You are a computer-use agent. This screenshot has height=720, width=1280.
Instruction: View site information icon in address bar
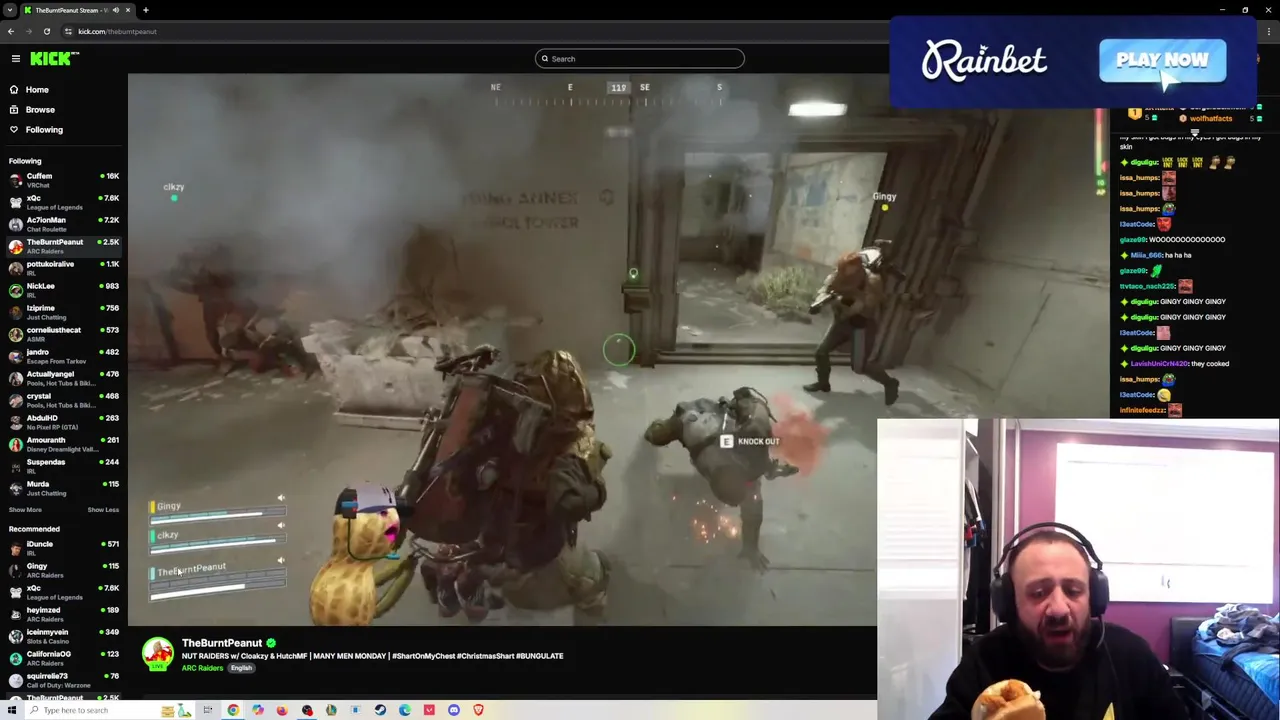[x=68, y=31]
